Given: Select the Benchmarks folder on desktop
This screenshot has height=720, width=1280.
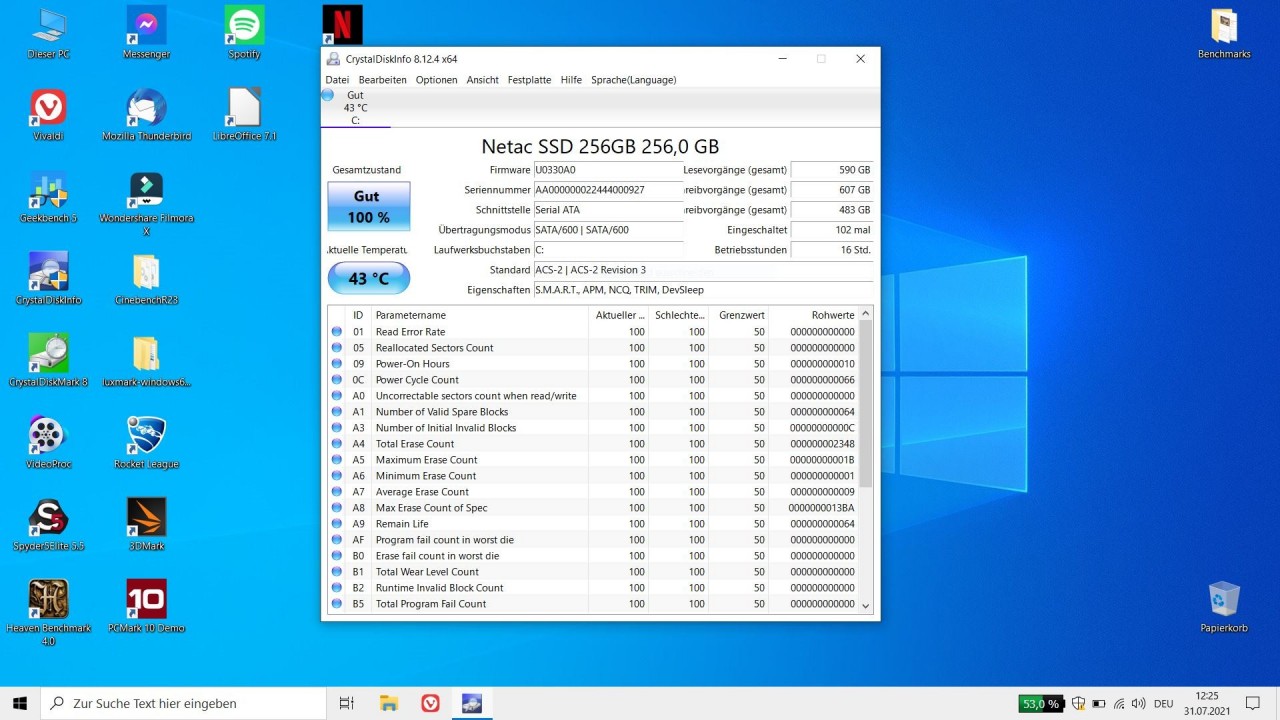Looking at the screenshot, I should (1224, 33).
